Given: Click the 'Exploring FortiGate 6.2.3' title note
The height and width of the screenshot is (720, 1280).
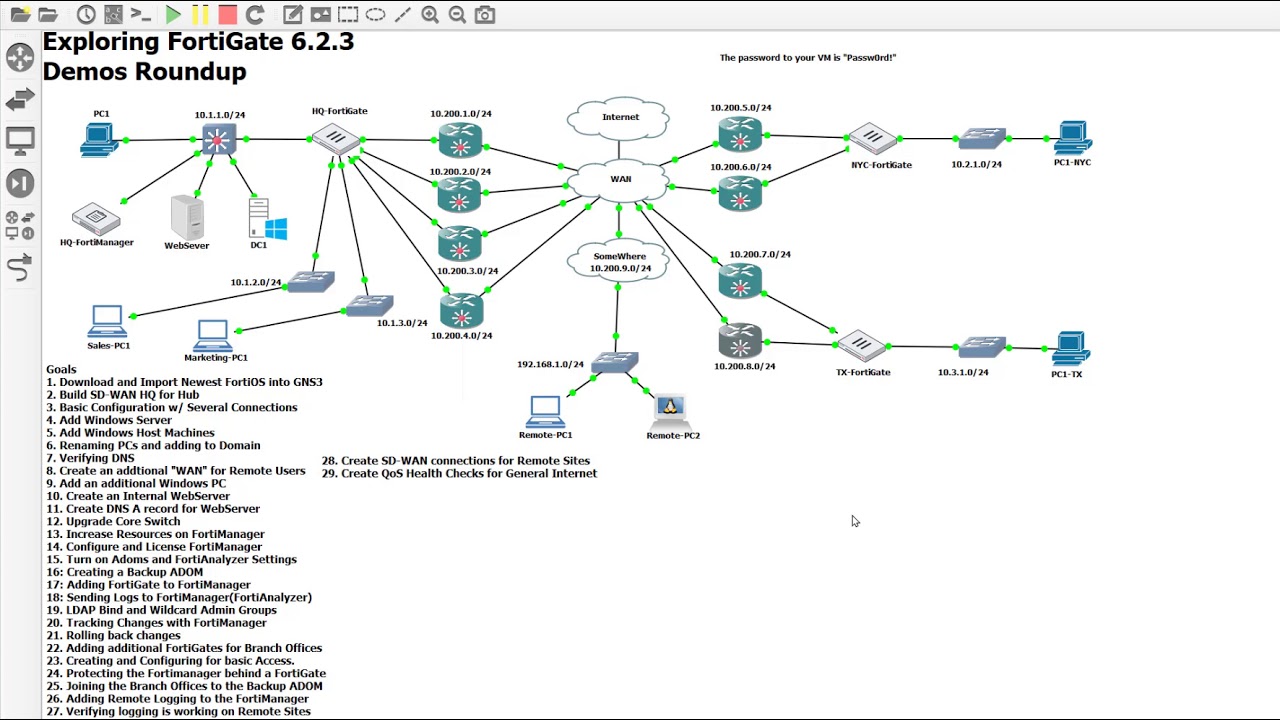Looking at the screenshot, I should pos(198,42).
